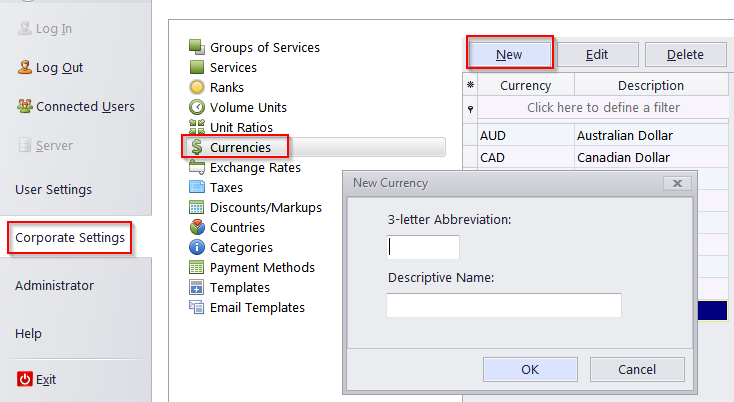Open Volume Units clock icon
Viewport: 734px width, 402px height.
(197, 107)
